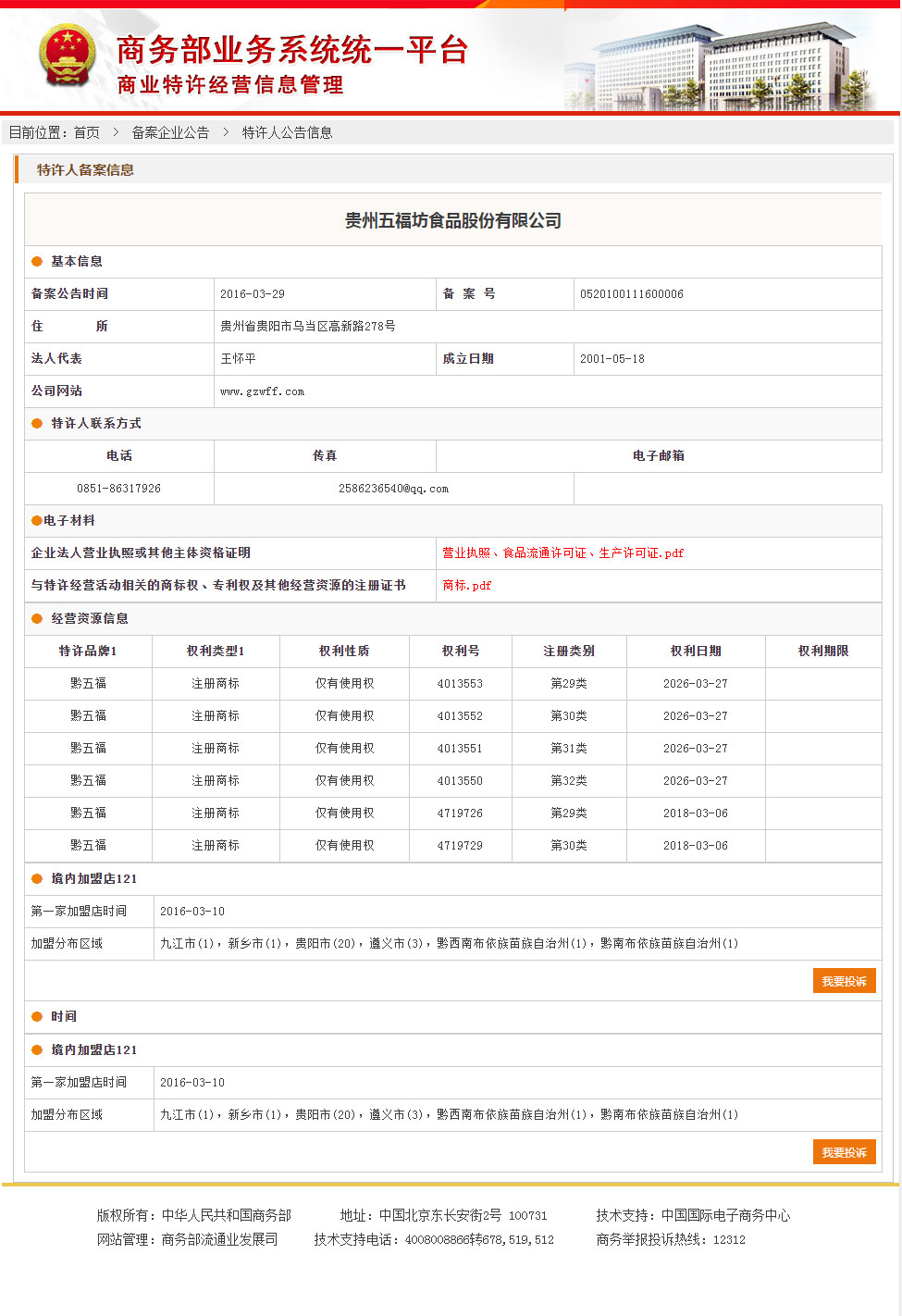Select 仅有使用权 in row 4719729
The image size is (902, 1316).
[345, 846]
